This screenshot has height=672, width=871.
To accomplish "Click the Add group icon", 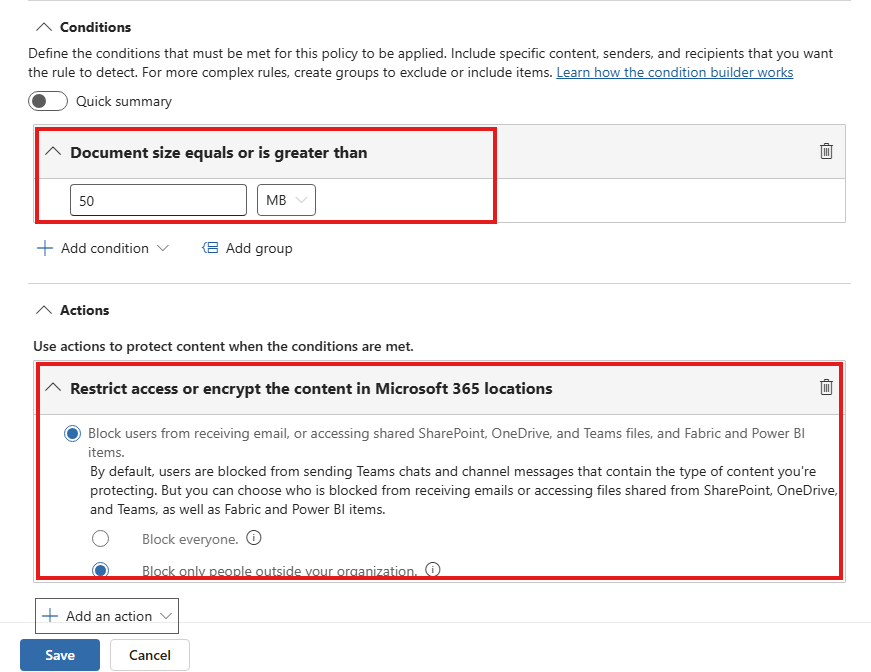I will coord(210,248).
